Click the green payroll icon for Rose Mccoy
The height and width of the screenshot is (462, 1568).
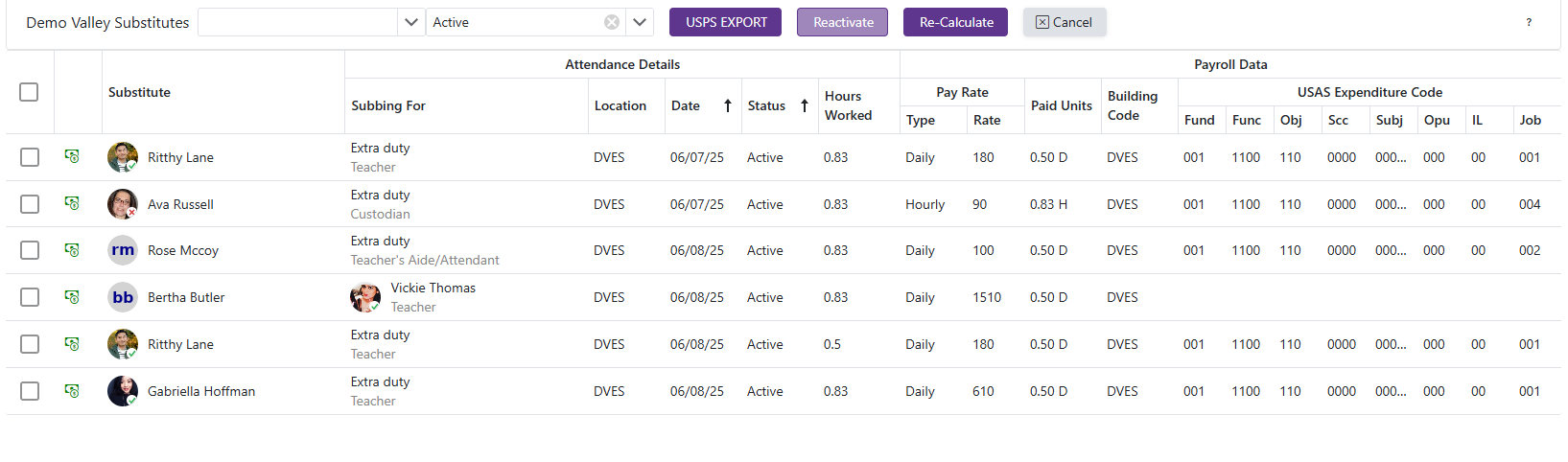pyautogui.click(x=72, y=250)
